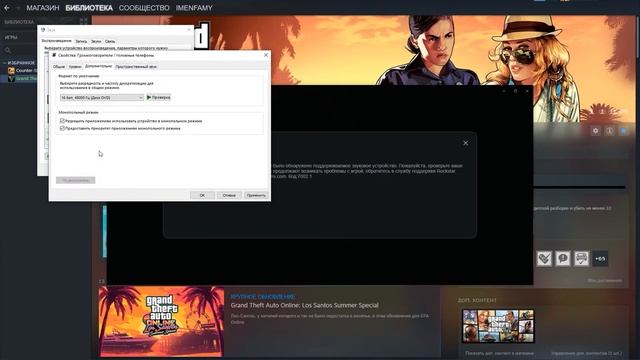This screenshot has width=640, height=360.
Task: Open the third achievement badge icon
Action: tap(581, 258)
